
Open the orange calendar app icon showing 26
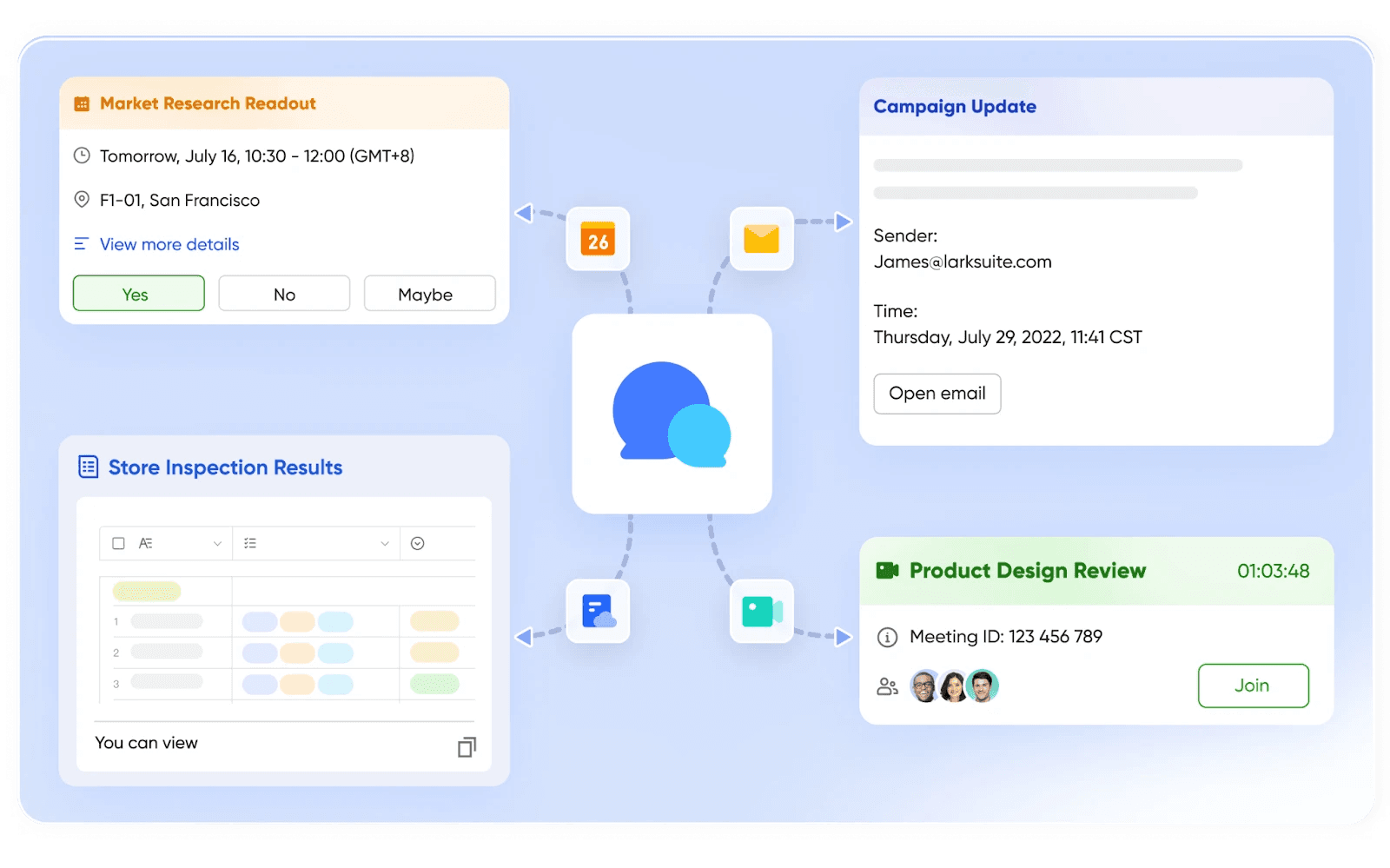pyautogui.click(x=598, y=239)
